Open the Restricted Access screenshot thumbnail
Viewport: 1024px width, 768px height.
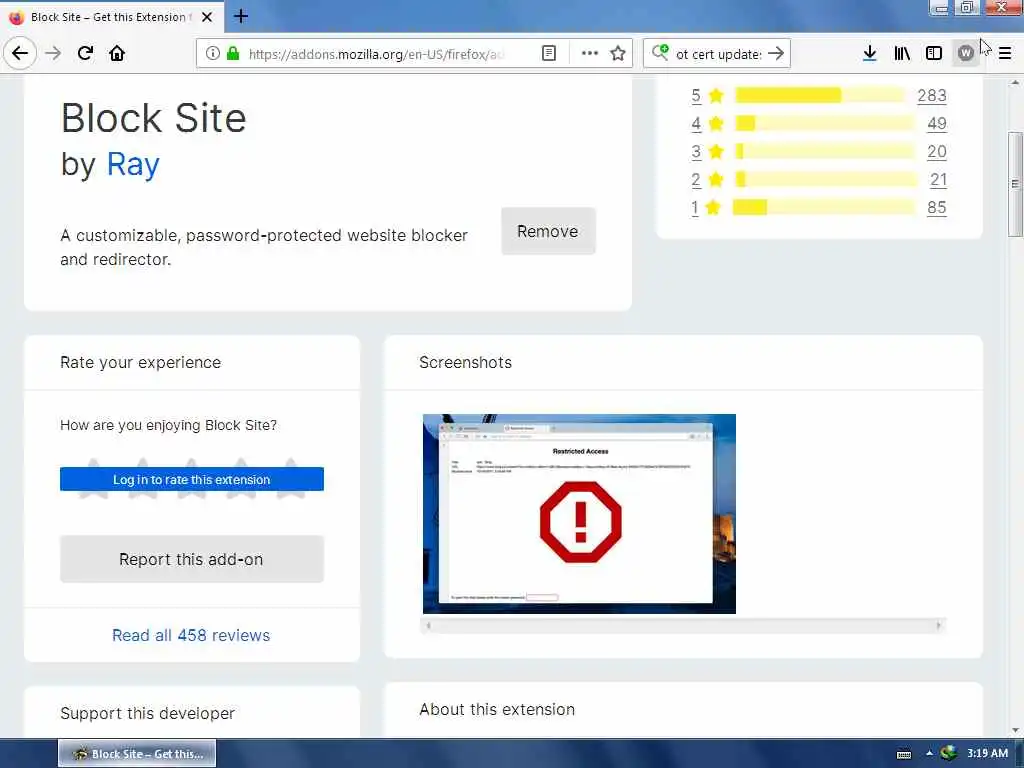point(579,514)
